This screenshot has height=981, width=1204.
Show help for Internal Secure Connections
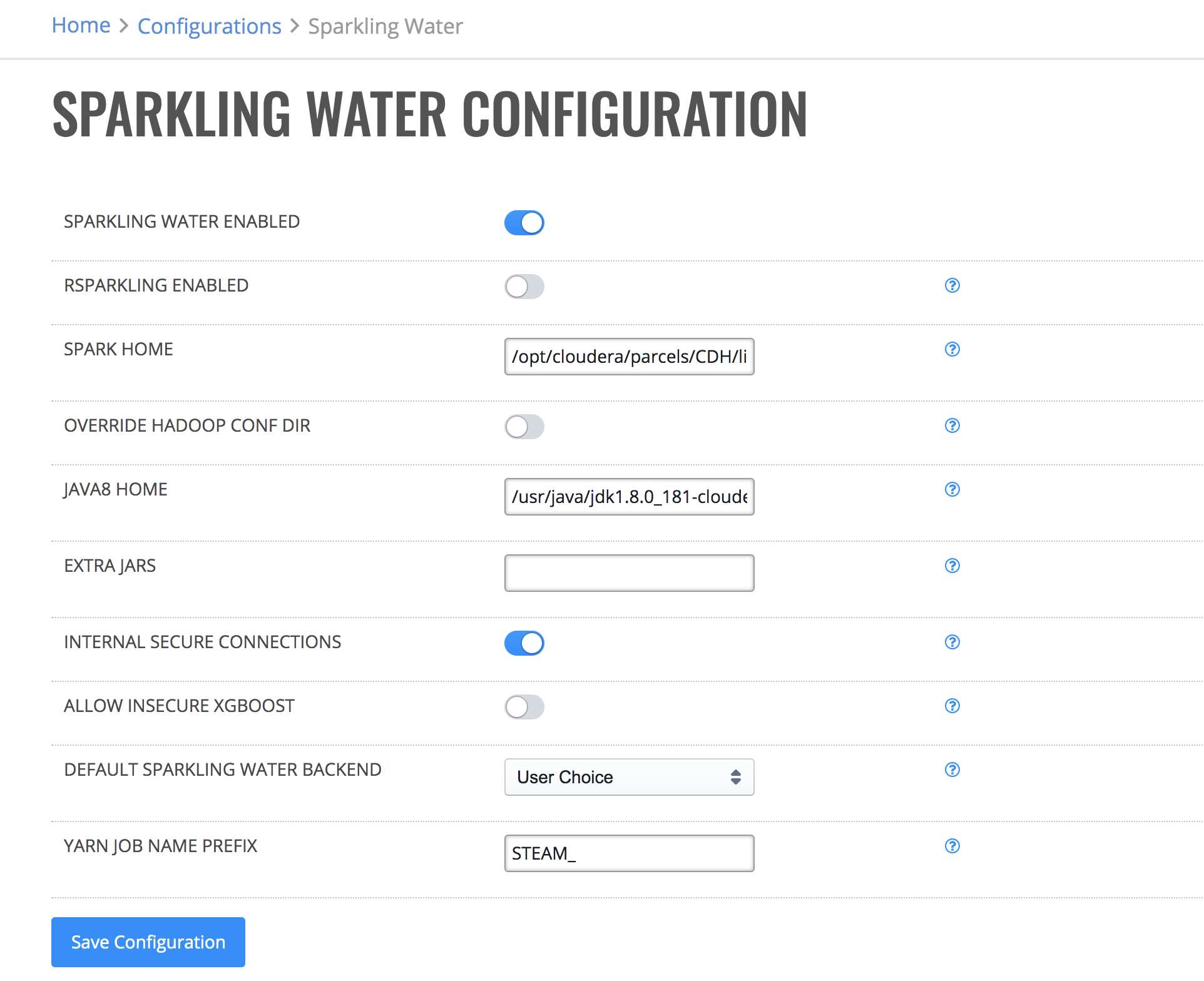[952, 642]
